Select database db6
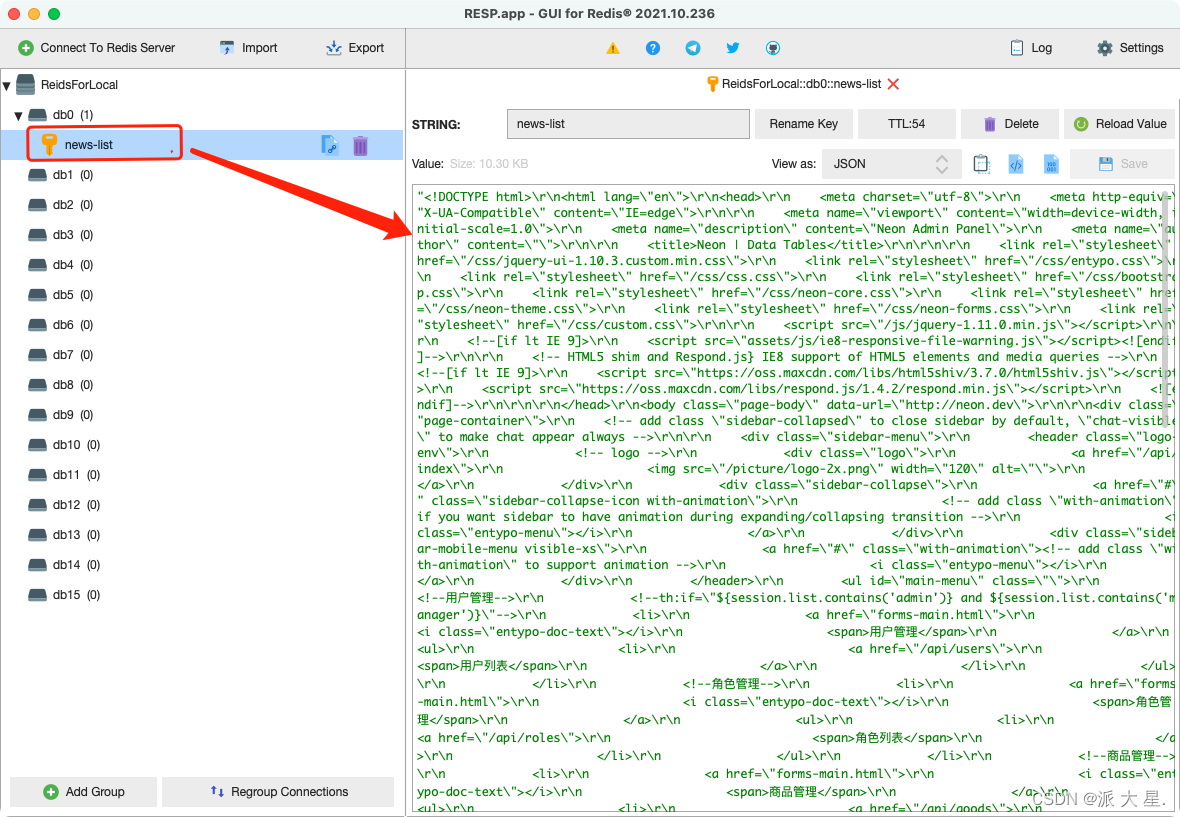The image size is (1180, 817). [x=72, y=325]
